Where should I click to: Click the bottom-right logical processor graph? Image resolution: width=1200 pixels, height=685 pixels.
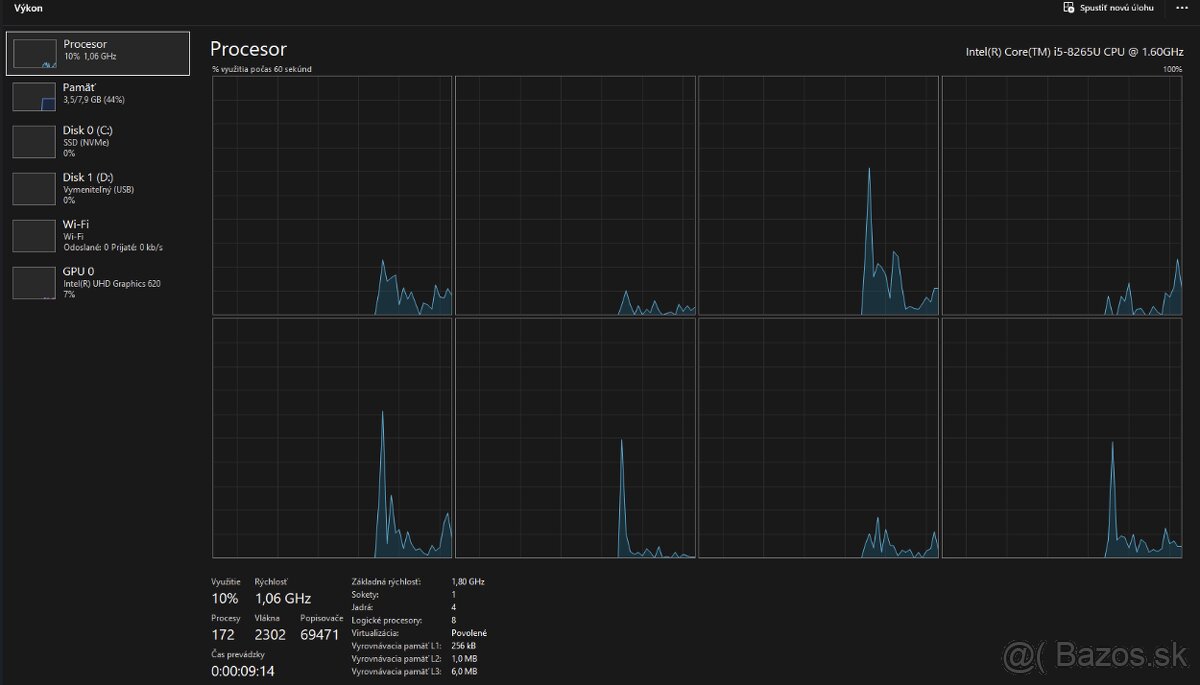pyautogui.click(x=1062, y=438)
